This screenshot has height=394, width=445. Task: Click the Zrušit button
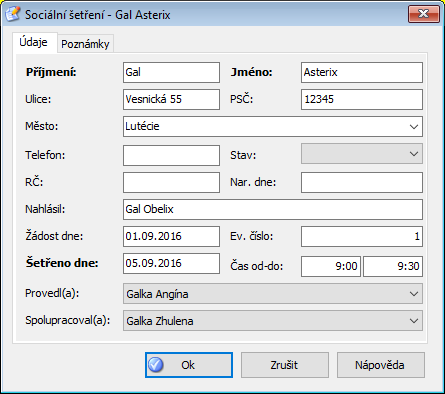click(x=285, y=365)
